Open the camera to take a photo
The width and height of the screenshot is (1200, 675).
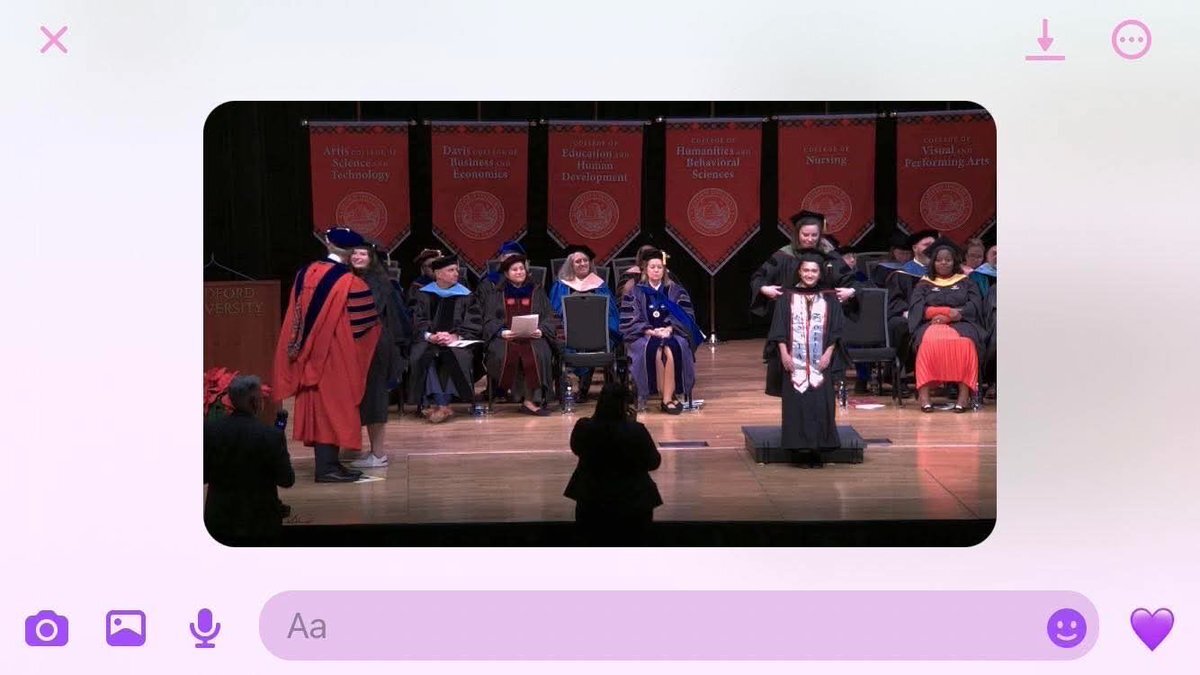click(x=47, y=629)
